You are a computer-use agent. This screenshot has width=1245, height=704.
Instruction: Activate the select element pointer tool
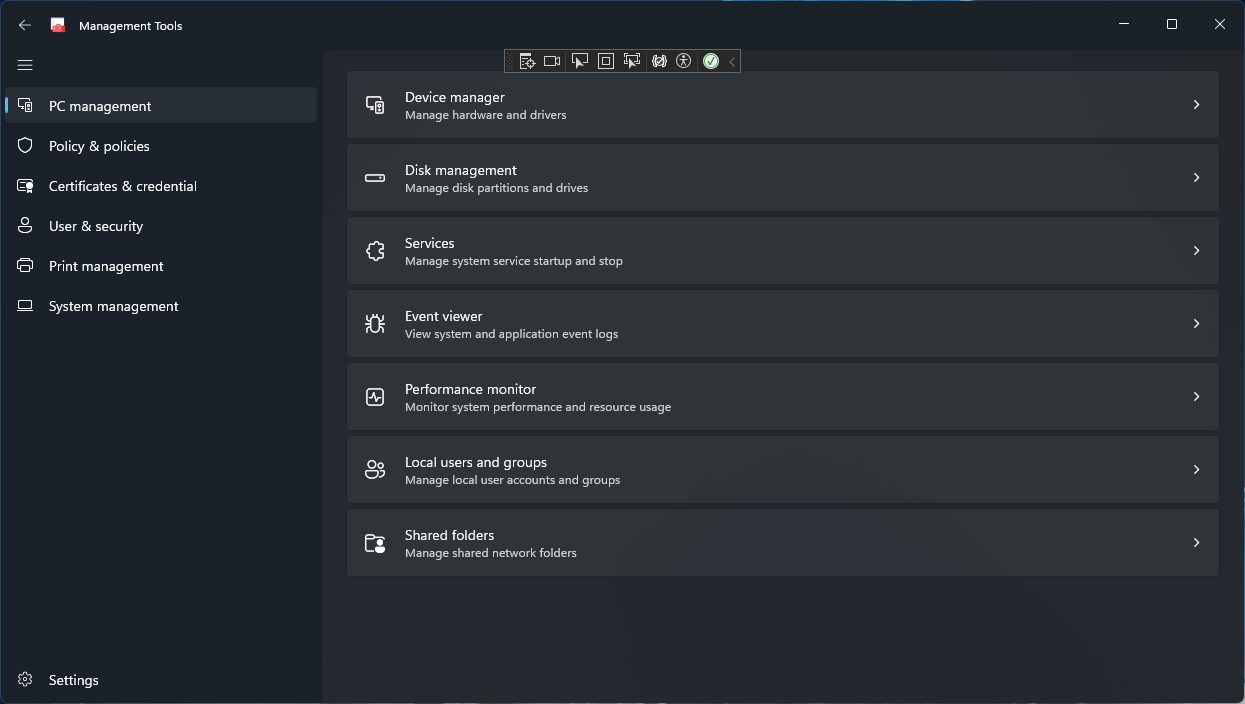pos(579,61)
